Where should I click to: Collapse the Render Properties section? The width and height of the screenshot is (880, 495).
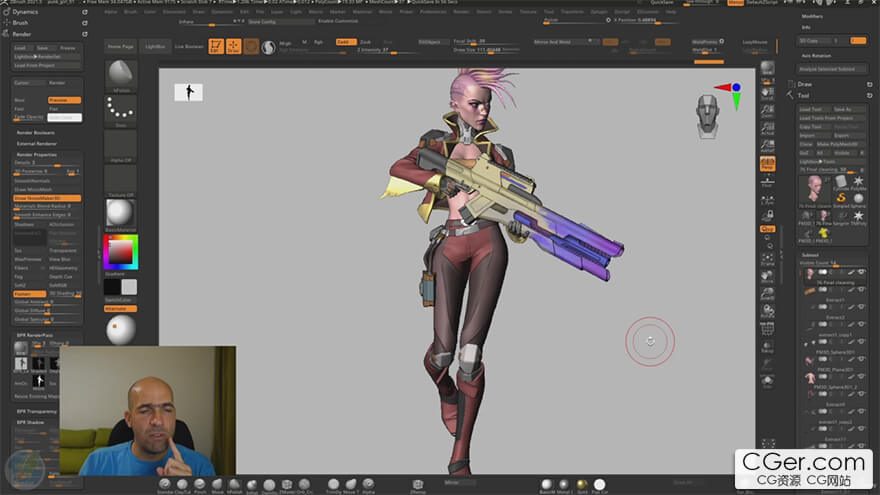click(36, 154)
